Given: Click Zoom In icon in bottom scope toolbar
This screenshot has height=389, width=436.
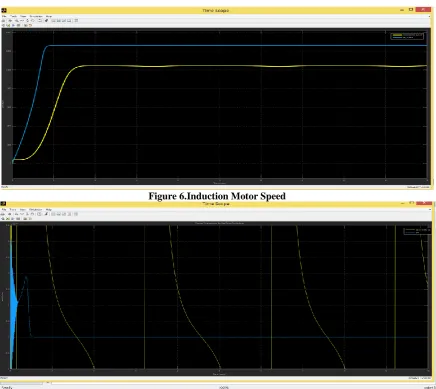Looking at the screenshot, I should 16,214.
